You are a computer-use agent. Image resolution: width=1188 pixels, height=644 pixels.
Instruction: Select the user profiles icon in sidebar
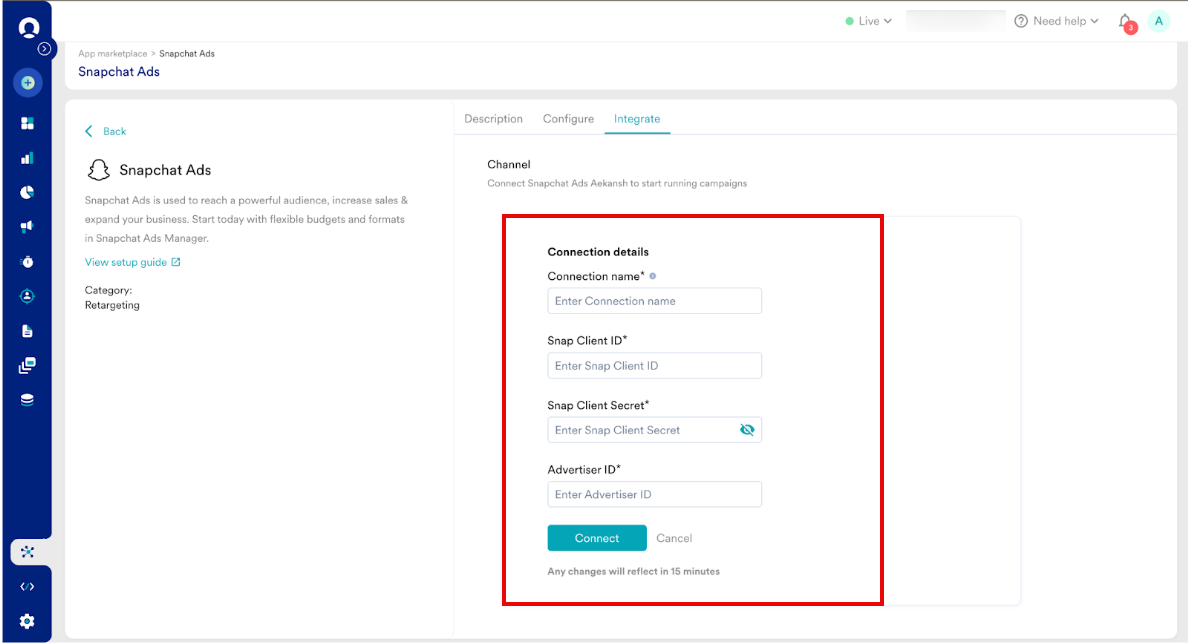pyautogui.click(x=28, y=295)
